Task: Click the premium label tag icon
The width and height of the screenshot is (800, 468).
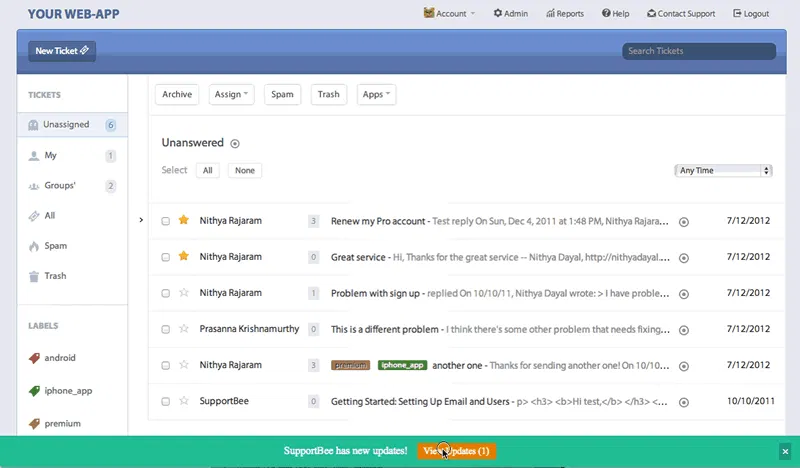Action: point(34,424)
